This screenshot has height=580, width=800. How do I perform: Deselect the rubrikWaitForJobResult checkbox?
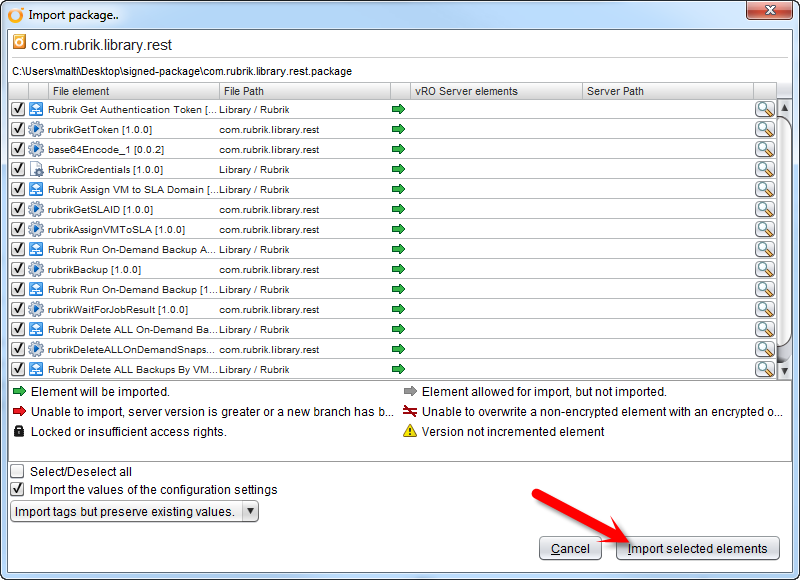[x=18, y=309]
